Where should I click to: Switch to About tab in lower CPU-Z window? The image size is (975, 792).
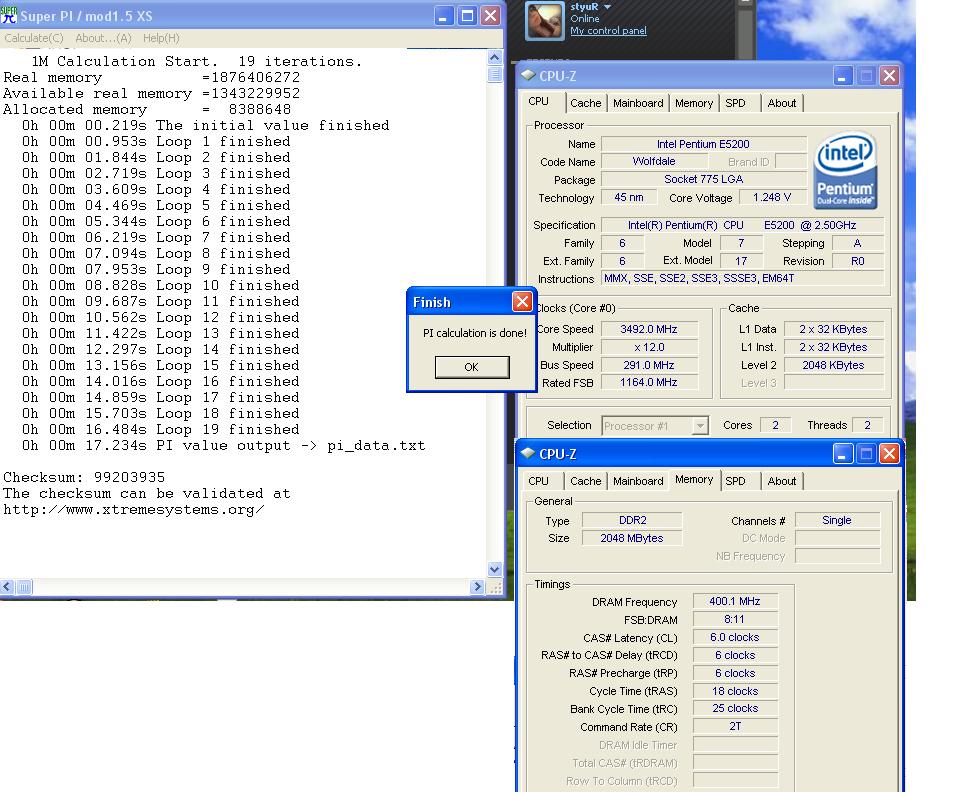tap(782, 481)
